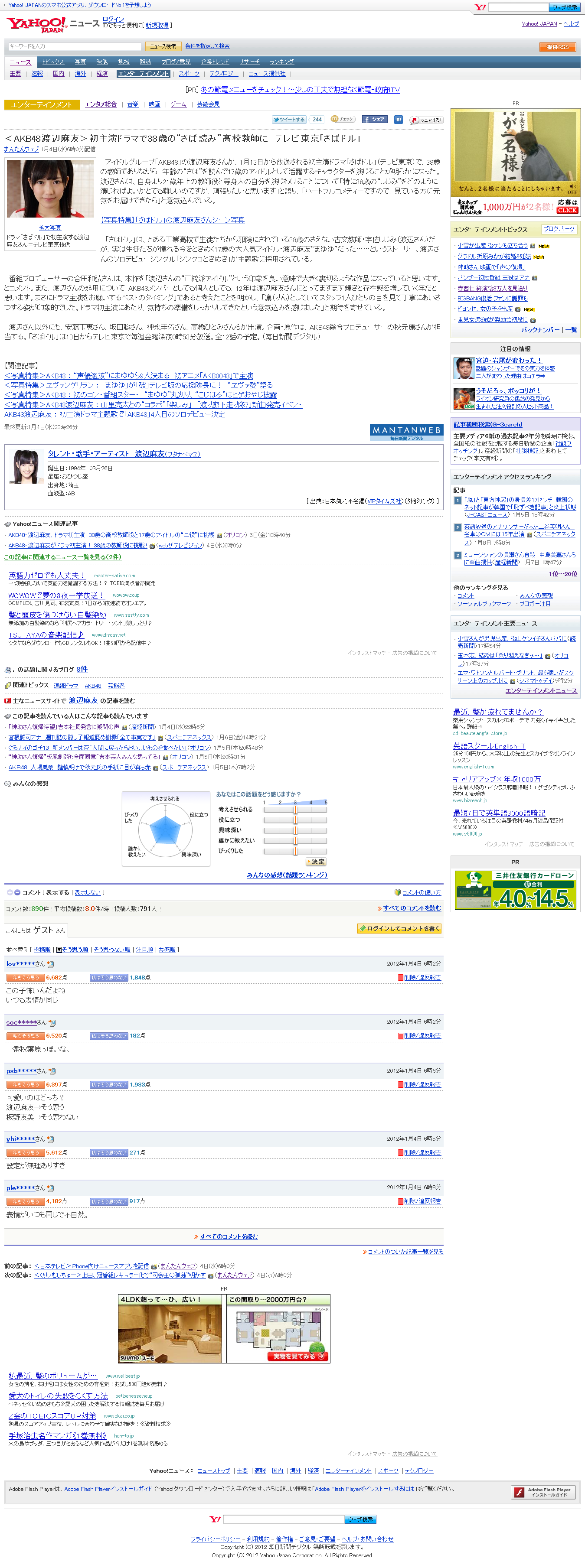This screenshot has height=1568, width=585.
Task: Expand comments with the round plus icon
Action: [x=10, y=892]
